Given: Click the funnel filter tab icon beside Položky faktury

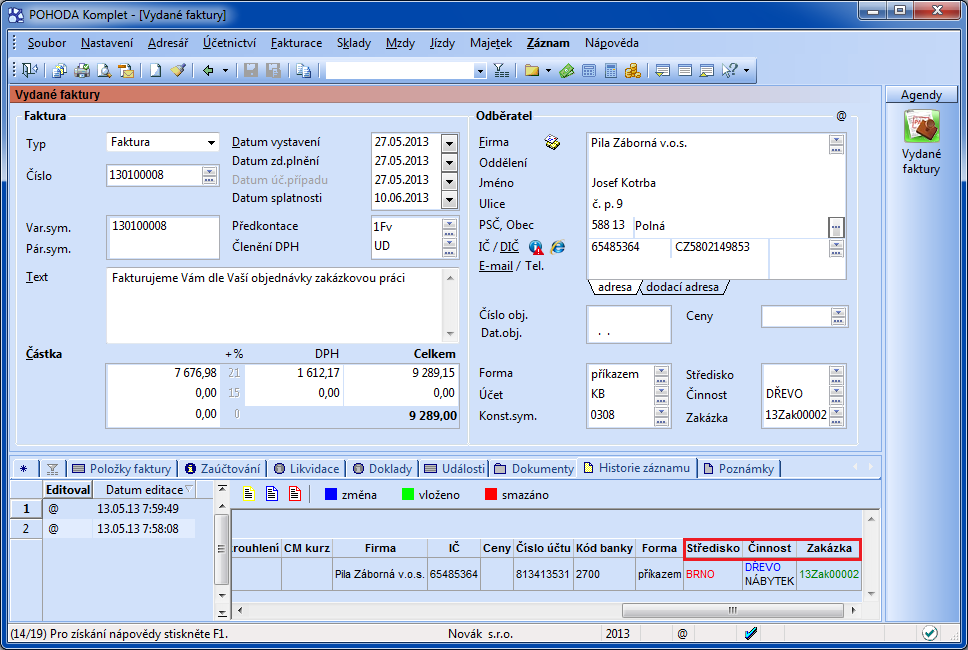Looking at the screenshot, I should [52, 469].
